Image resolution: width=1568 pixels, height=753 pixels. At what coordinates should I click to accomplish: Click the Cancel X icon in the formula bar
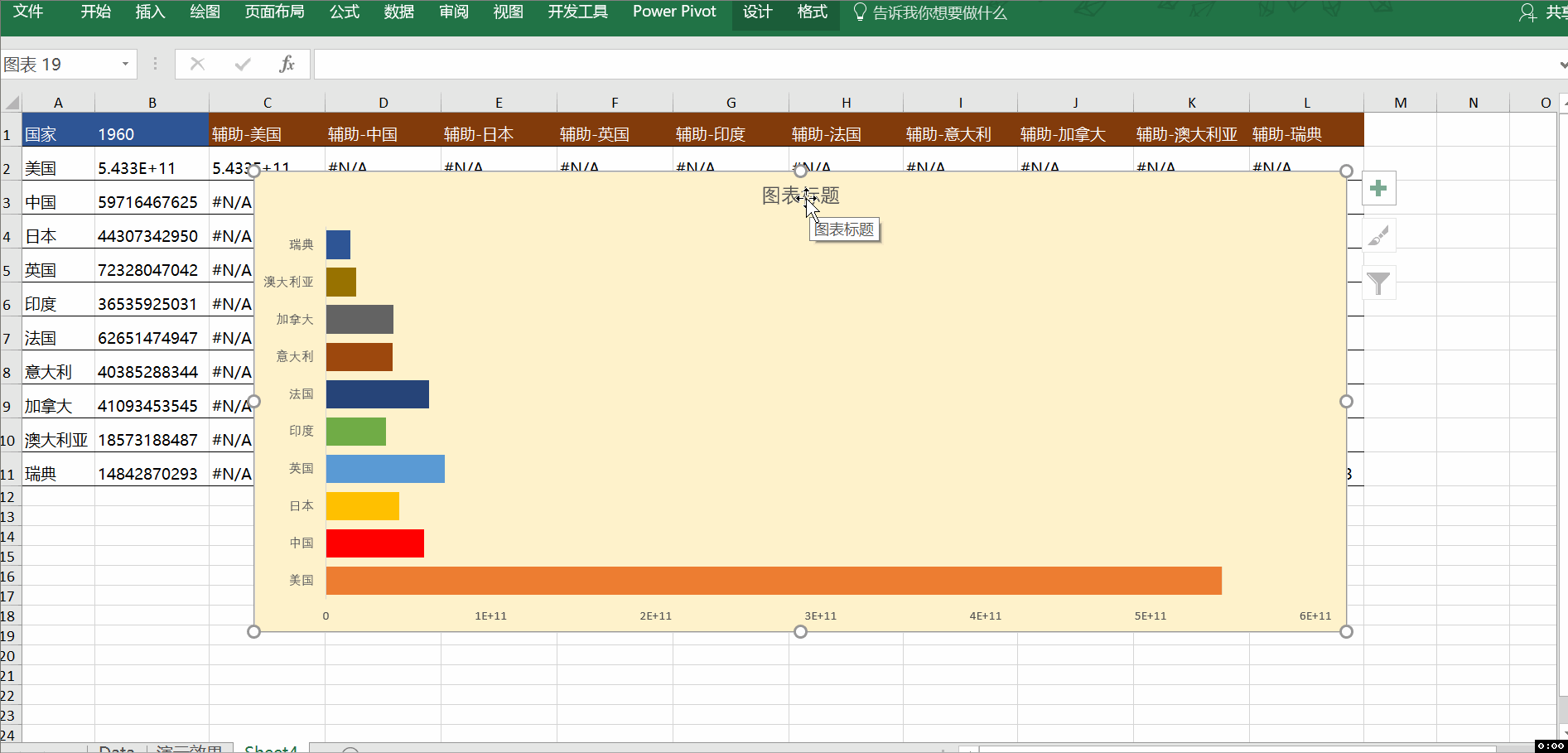point(197,64)
